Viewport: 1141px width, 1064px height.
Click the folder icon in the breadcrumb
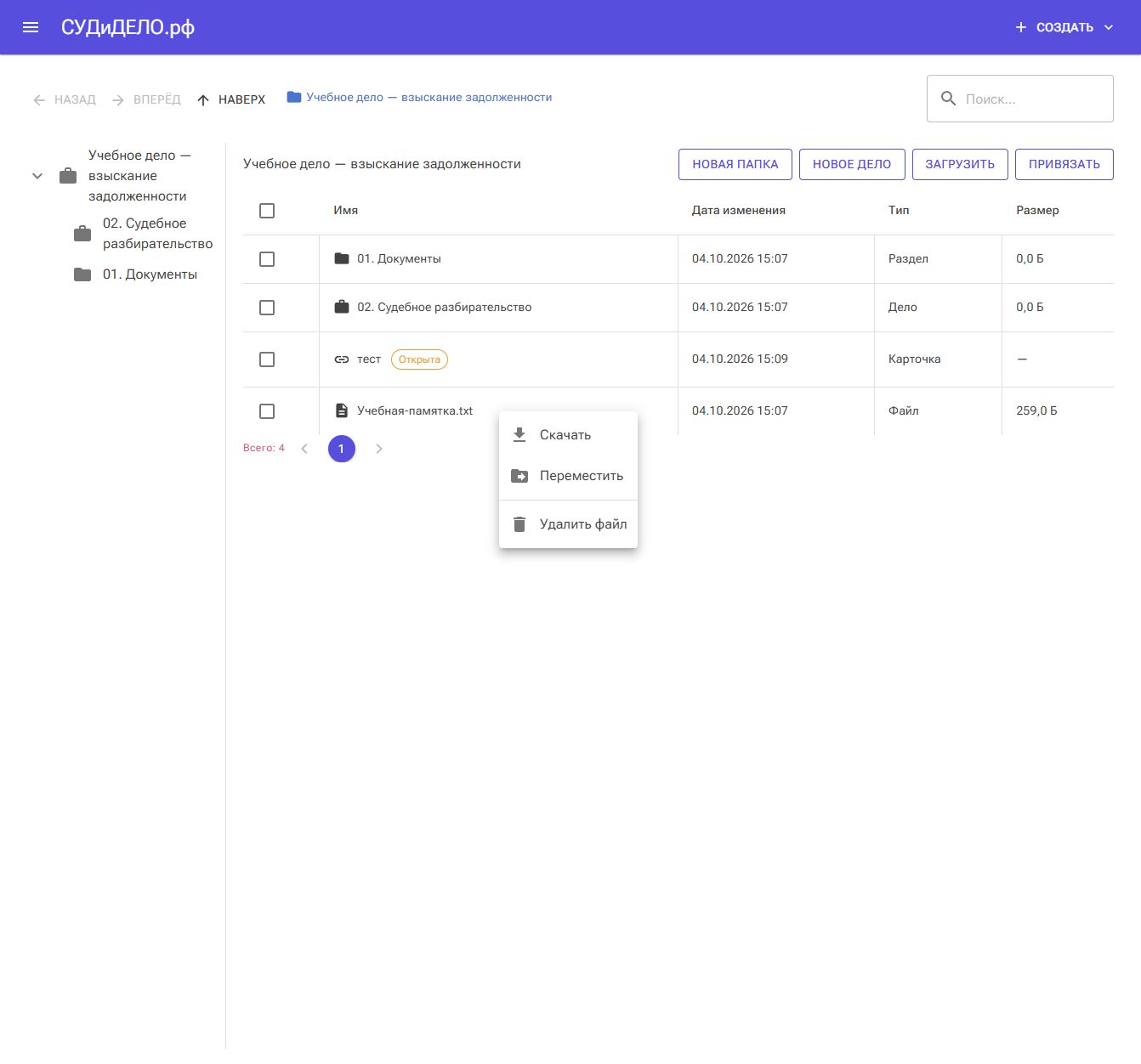[294, 97]
